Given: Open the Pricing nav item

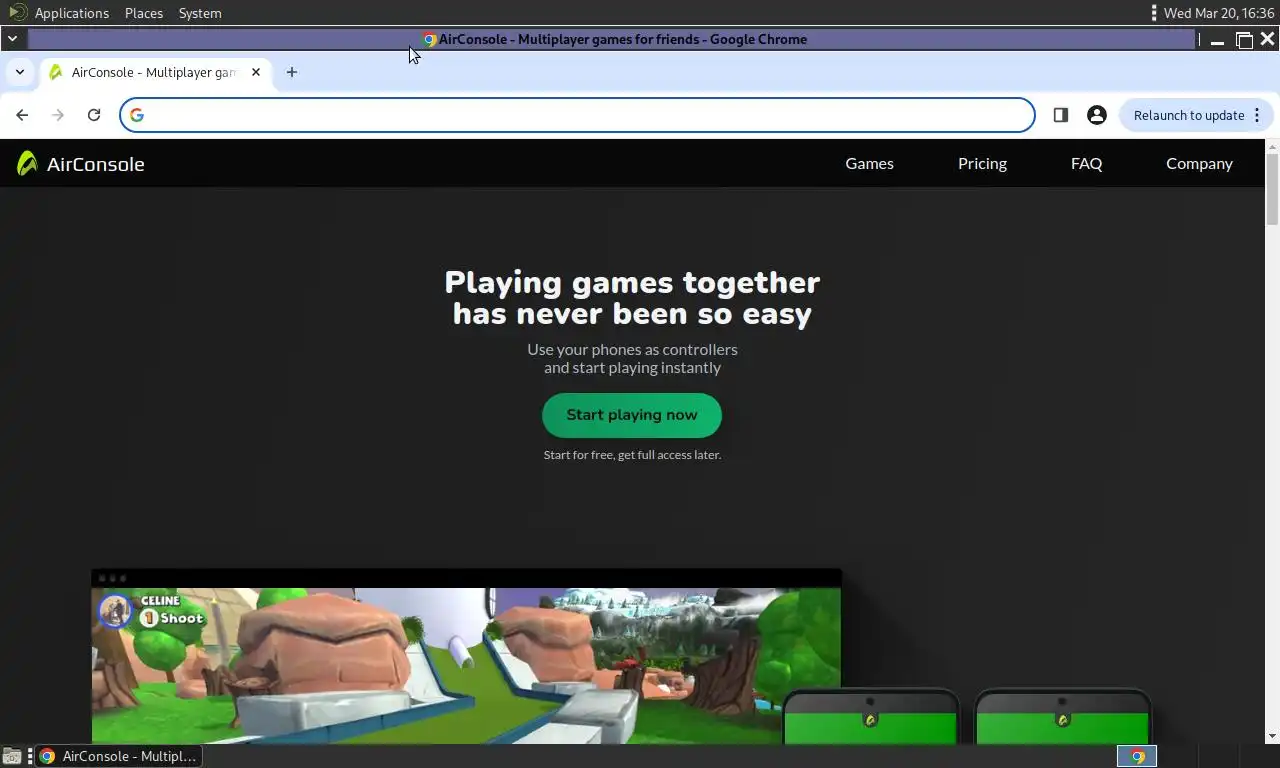Looking at the screenshot, I should tap(982, 163).
